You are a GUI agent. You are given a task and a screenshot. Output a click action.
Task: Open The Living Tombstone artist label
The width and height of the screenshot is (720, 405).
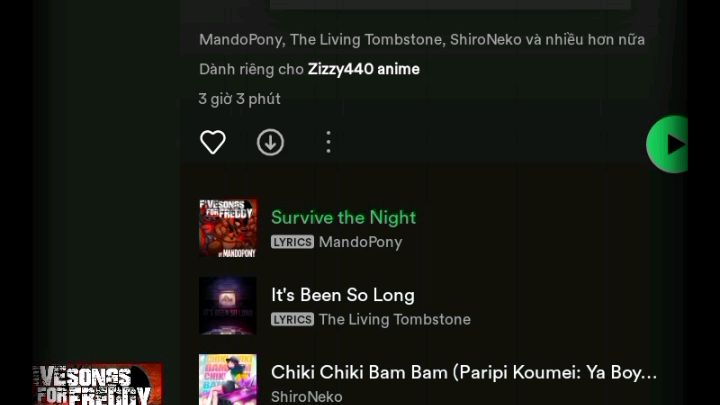click(394, 320)
